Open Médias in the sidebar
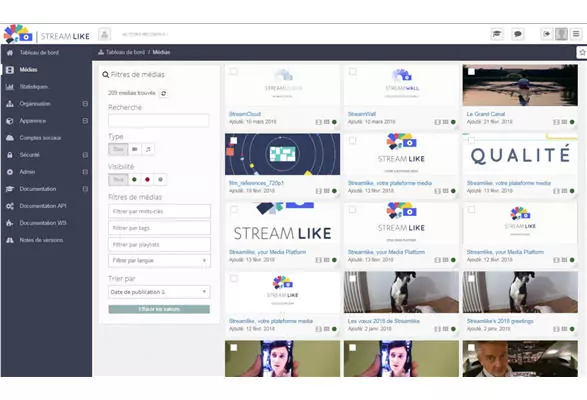This screenshot has width=587, height=400. 28,70
